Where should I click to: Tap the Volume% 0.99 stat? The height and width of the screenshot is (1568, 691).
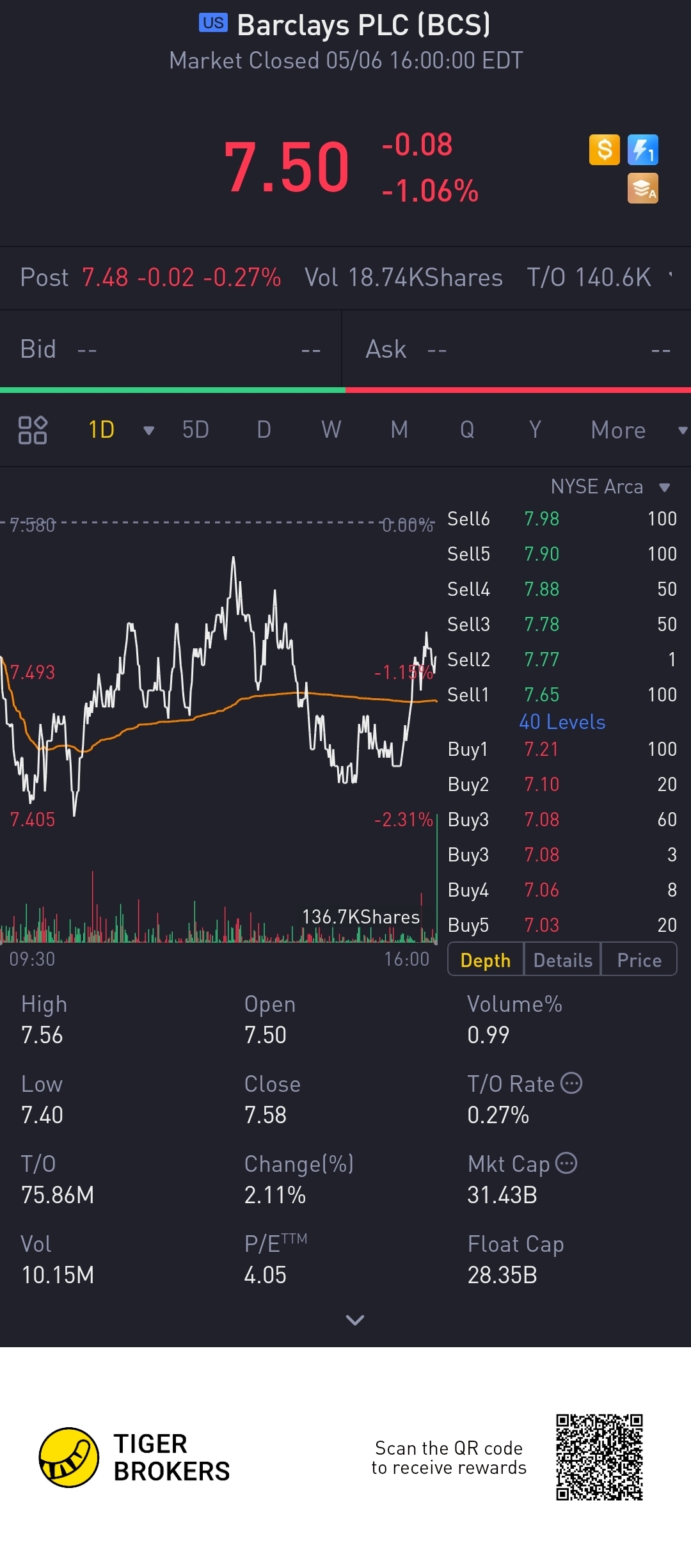(x=514, y=1020)
